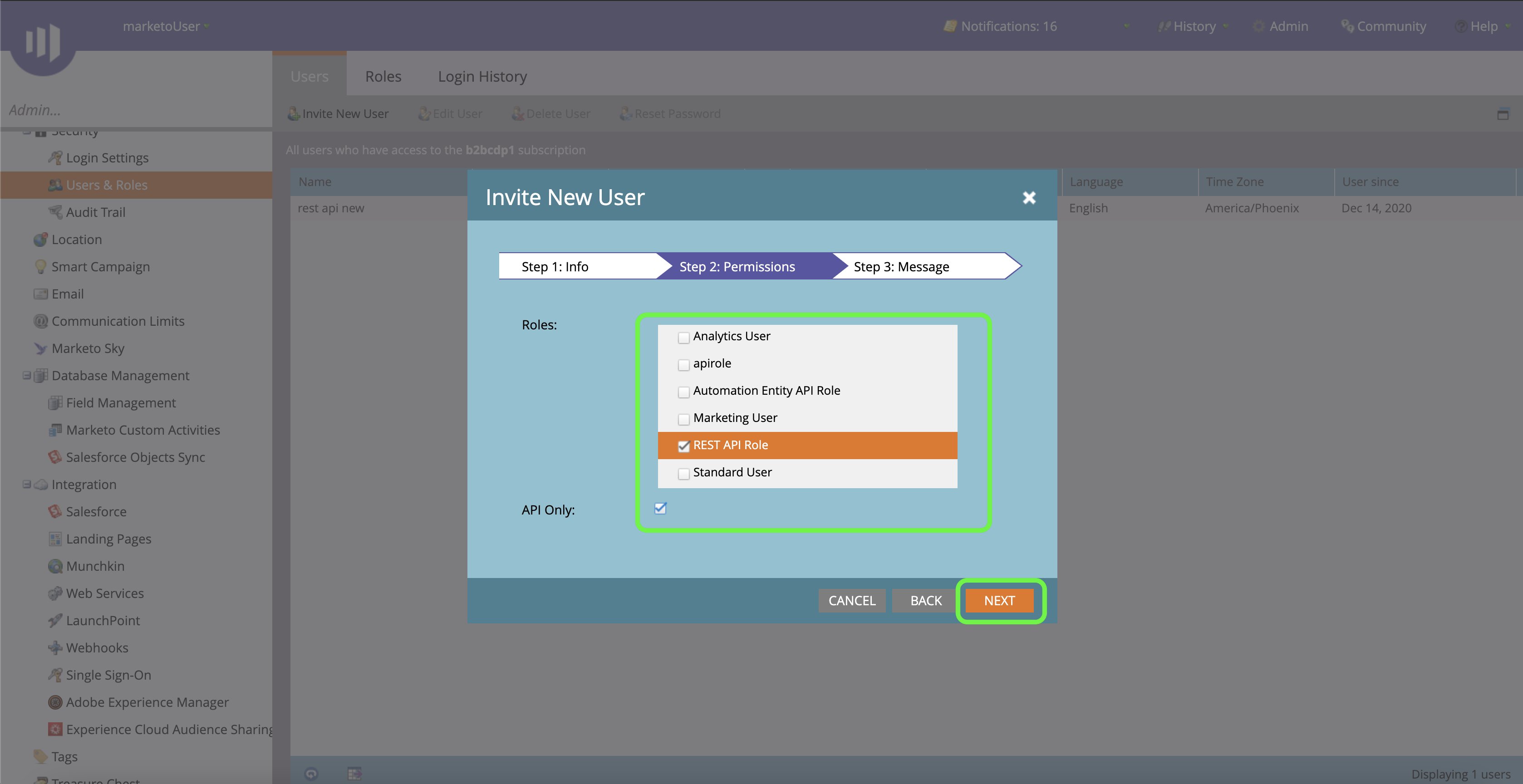1523x784 pixels.
Task: Check the Analytics User role checkbox
Action: [683, 337]
